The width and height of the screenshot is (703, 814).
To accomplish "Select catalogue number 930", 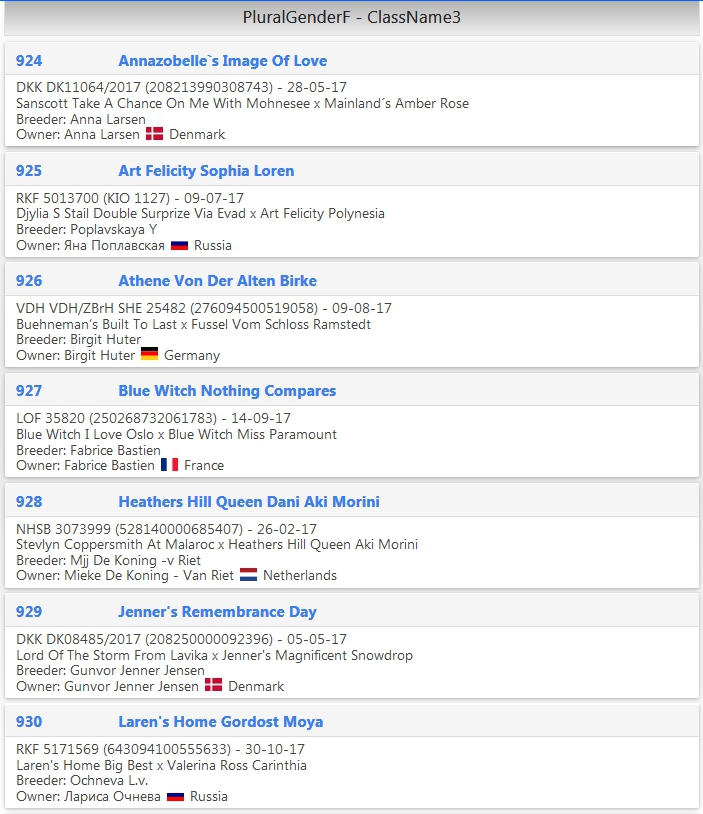I will (x=29, y=722).
